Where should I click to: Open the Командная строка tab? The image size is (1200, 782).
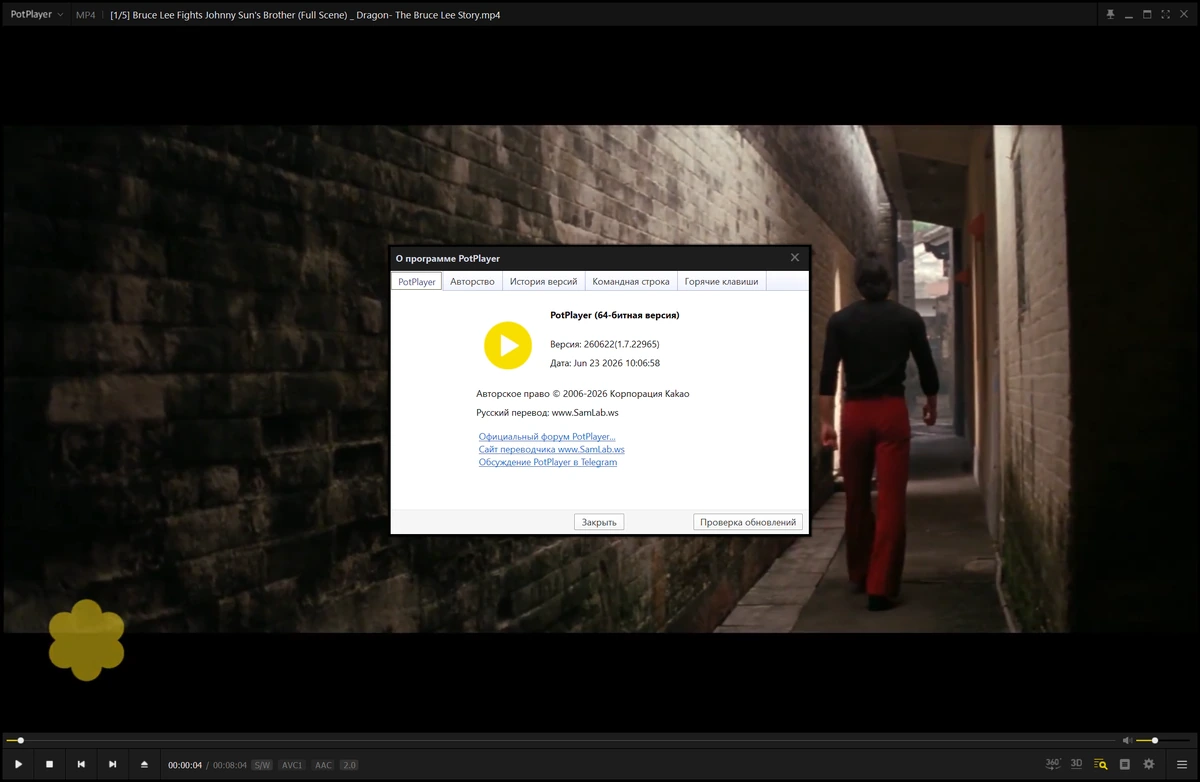pyautogui.click(x=631, y=282)
